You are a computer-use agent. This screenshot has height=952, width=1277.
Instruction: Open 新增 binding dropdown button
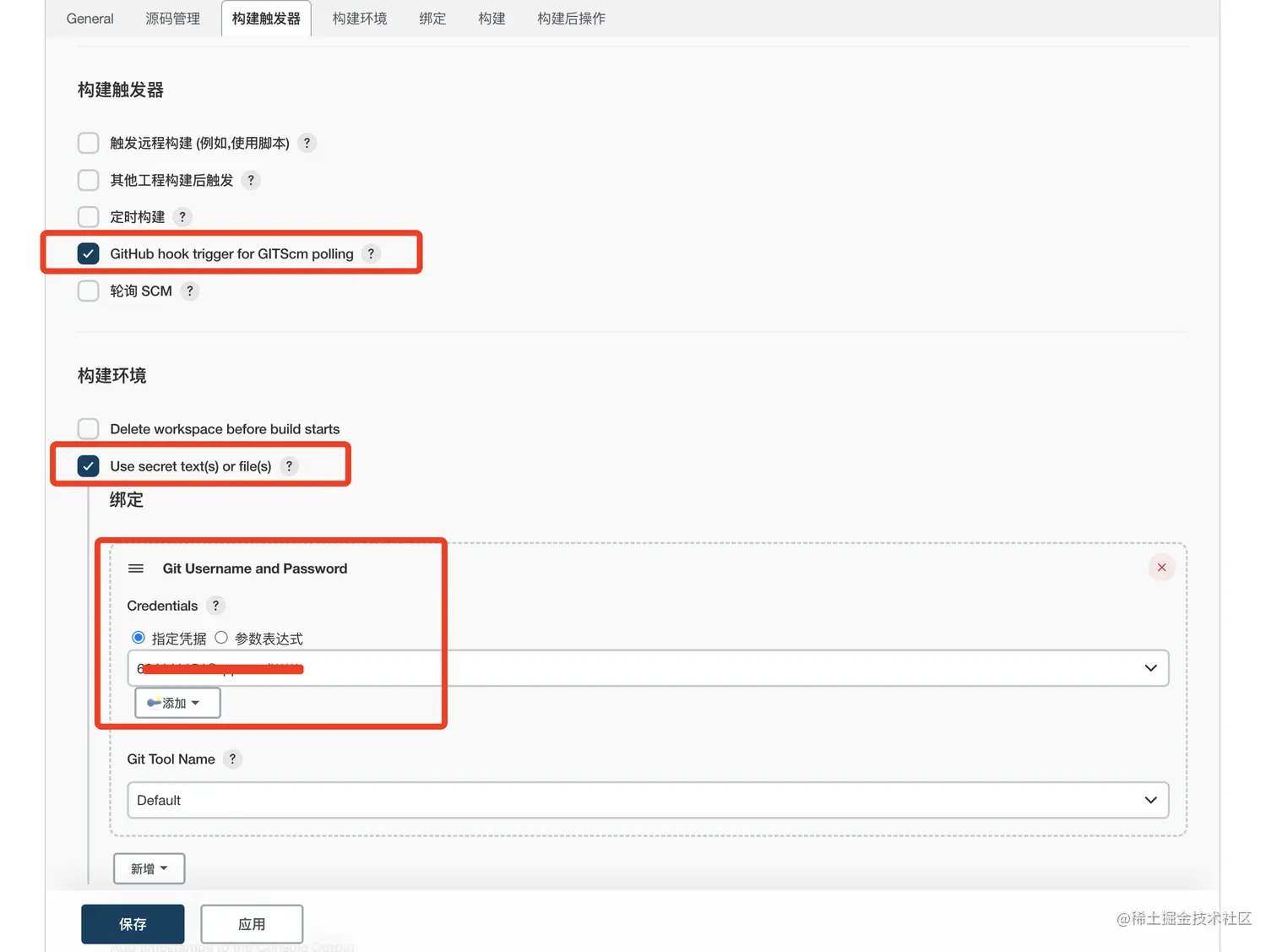coord(149,868)
